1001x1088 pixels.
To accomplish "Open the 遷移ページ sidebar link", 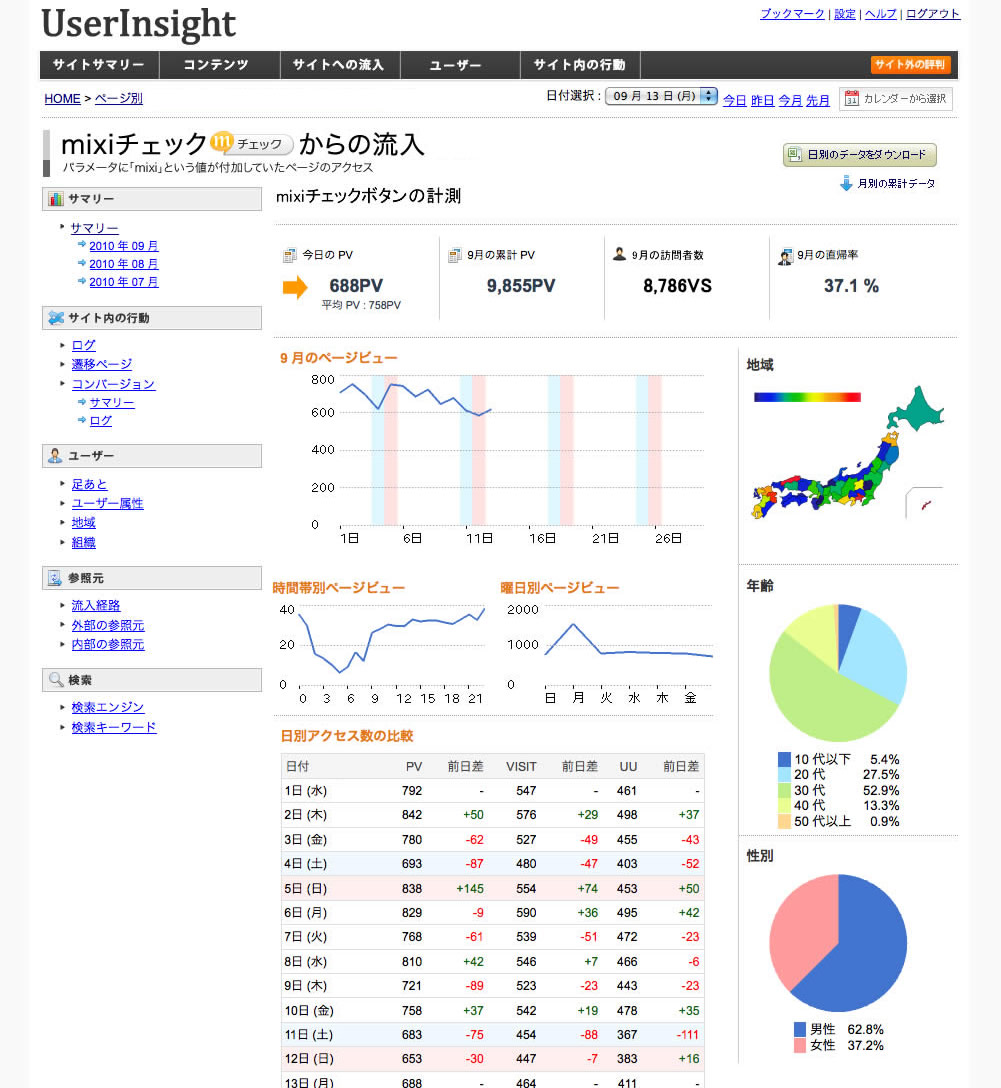I will tap(102, 364).
